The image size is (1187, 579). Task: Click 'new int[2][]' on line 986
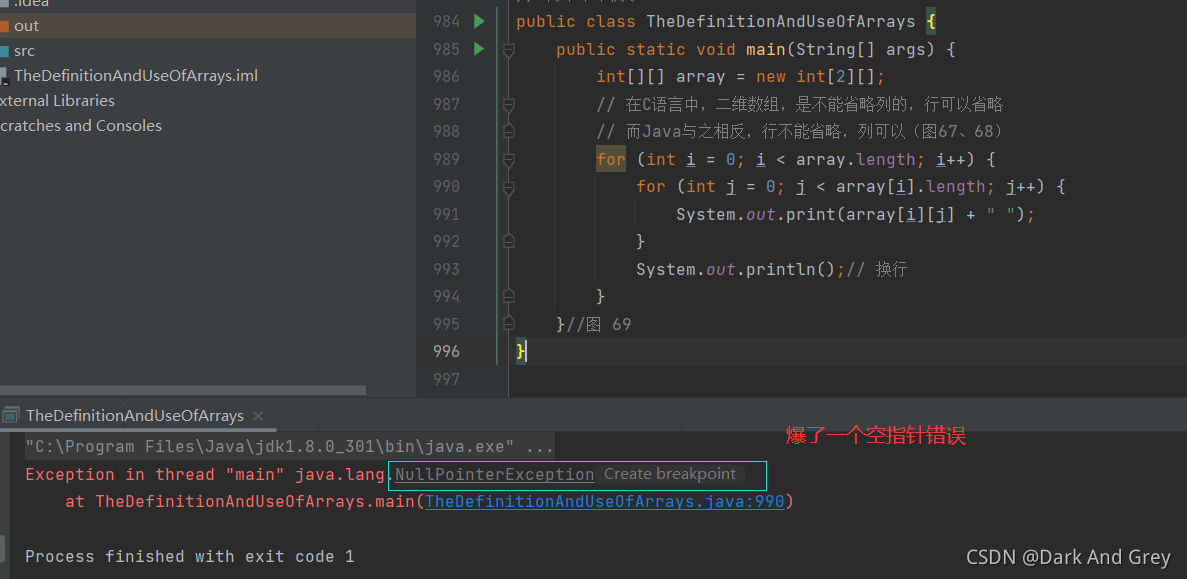pos(816,76)
